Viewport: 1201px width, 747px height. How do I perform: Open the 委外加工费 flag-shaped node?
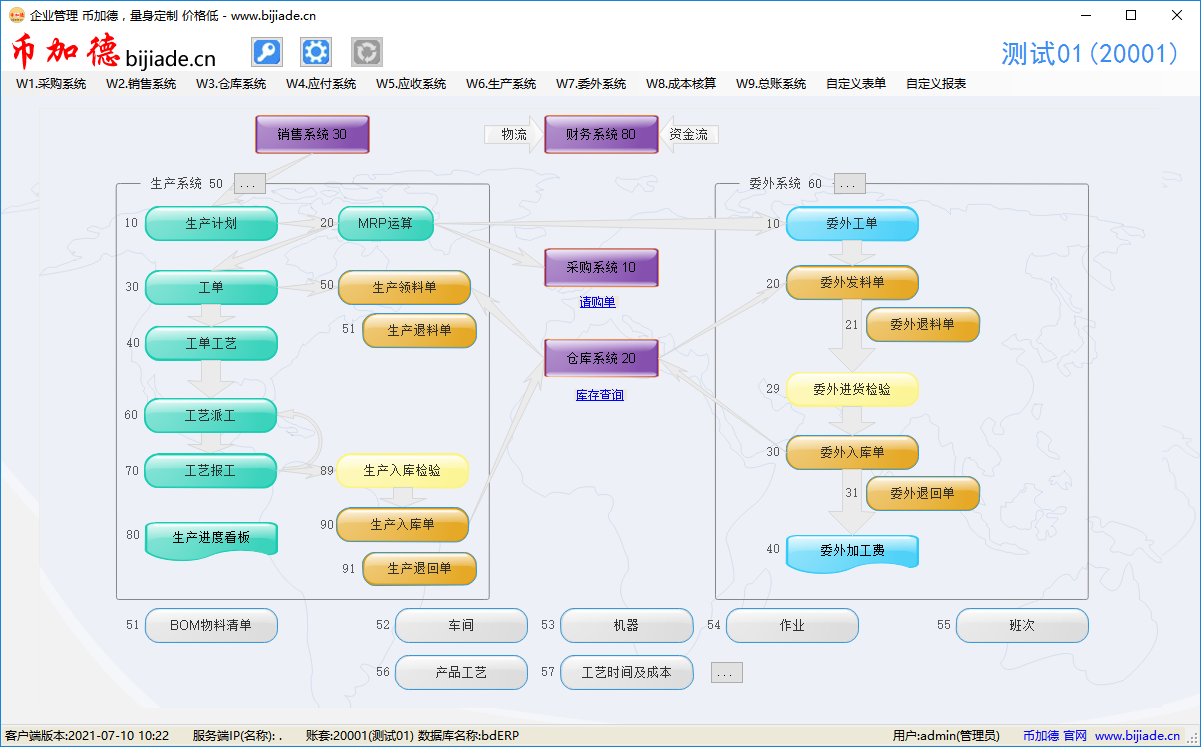click(x=852, y=551)
